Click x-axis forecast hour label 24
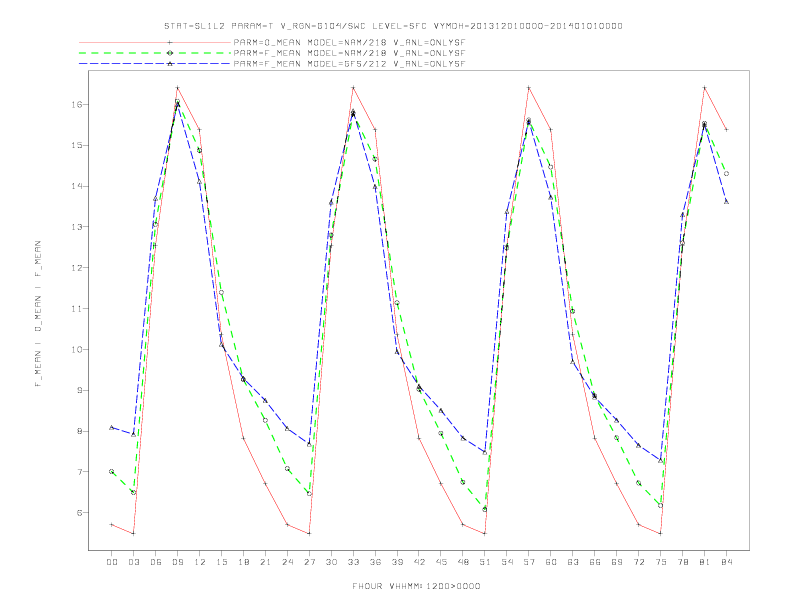792x612 pixels. 287,562
